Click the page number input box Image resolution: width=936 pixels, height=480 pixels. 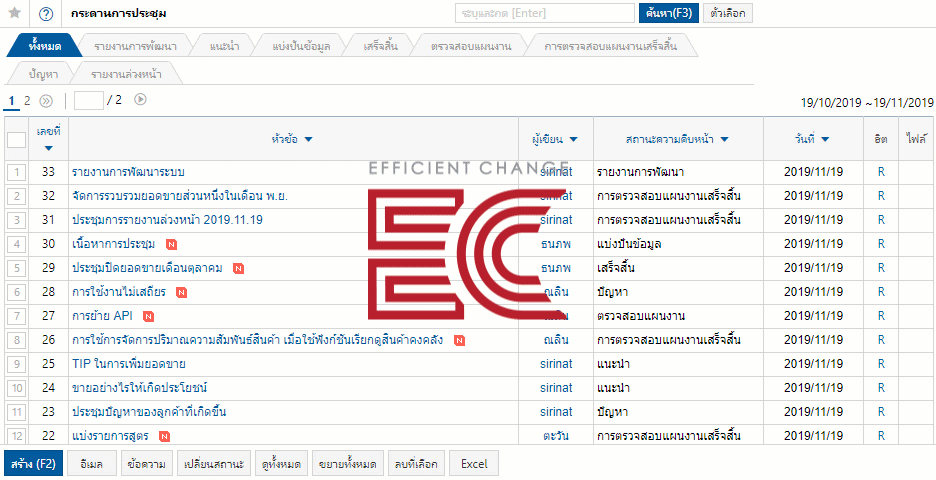click(88, 100)
